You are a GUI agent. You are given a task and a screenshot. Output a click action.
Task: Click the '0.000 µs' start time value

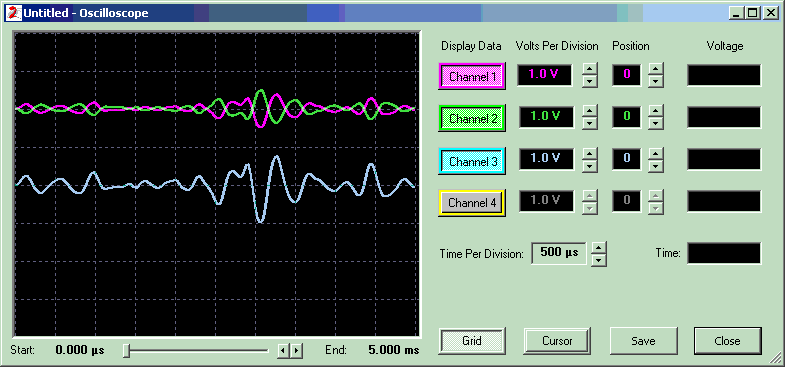coord(80,350)
